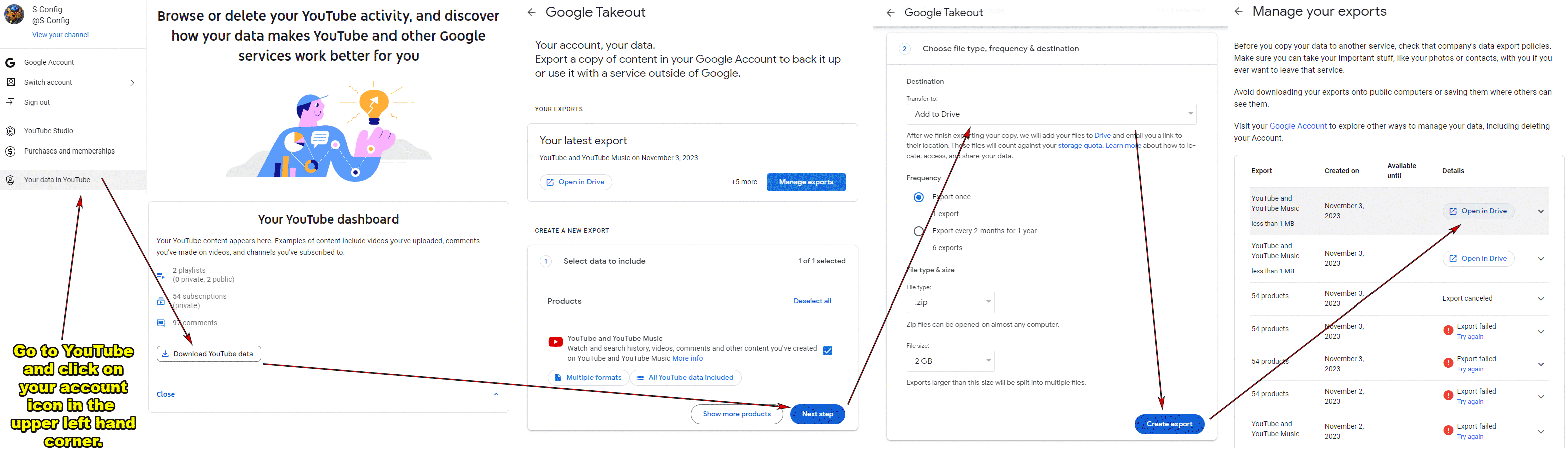Click error icon on last Export failed row

coord(1448,431)
